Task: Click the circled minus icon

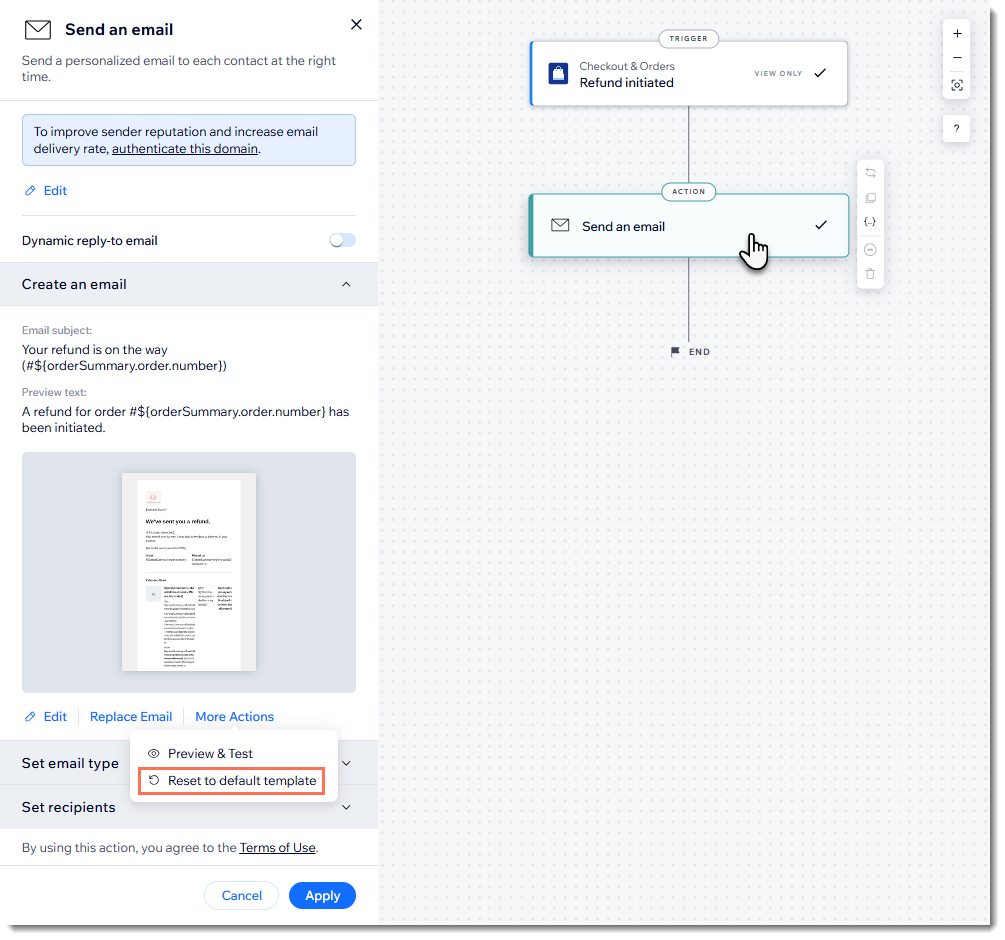Action: coord(870,249)
